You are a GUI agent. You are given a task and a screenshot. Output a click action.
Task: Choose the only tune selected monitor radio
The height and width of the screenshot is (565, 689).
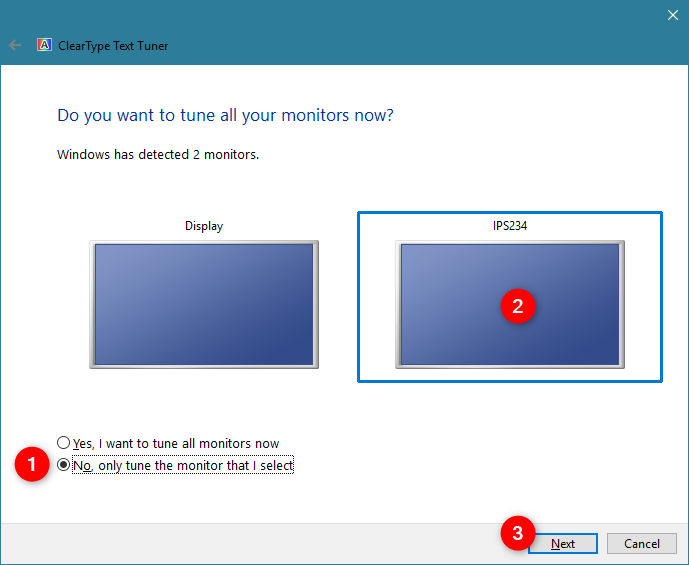pos(63,465)
